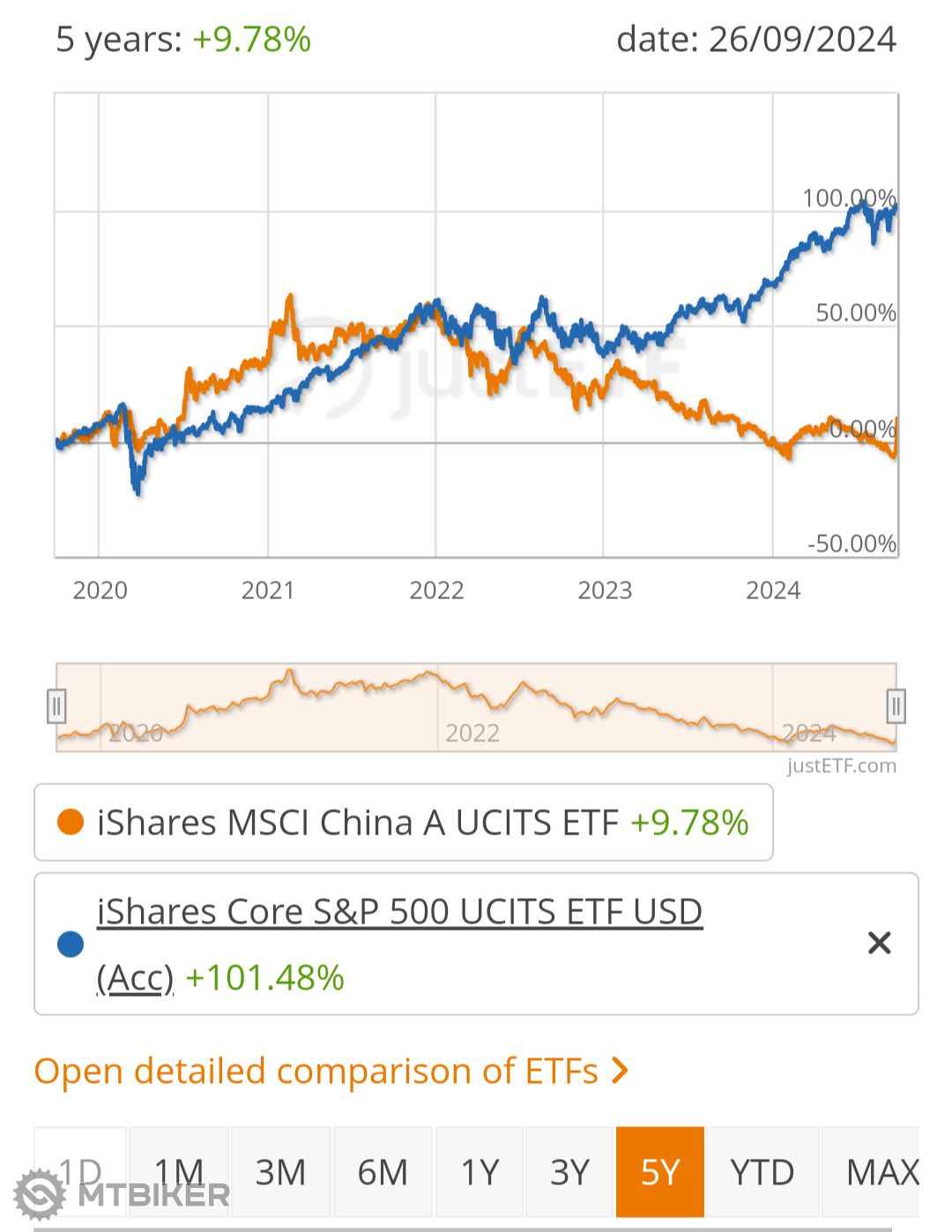Click the left range slider handle
The image size is (952, 1232).
coord(56,706)
